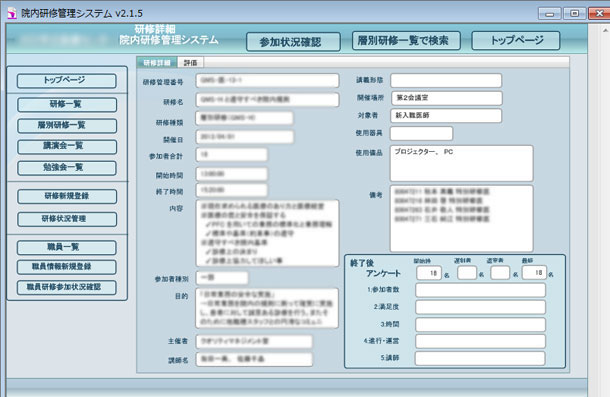Image resolution: width=610 pixels, height=397 pixels.
Task: Click the 開始時 count field
Action: (x=429, y=273)
